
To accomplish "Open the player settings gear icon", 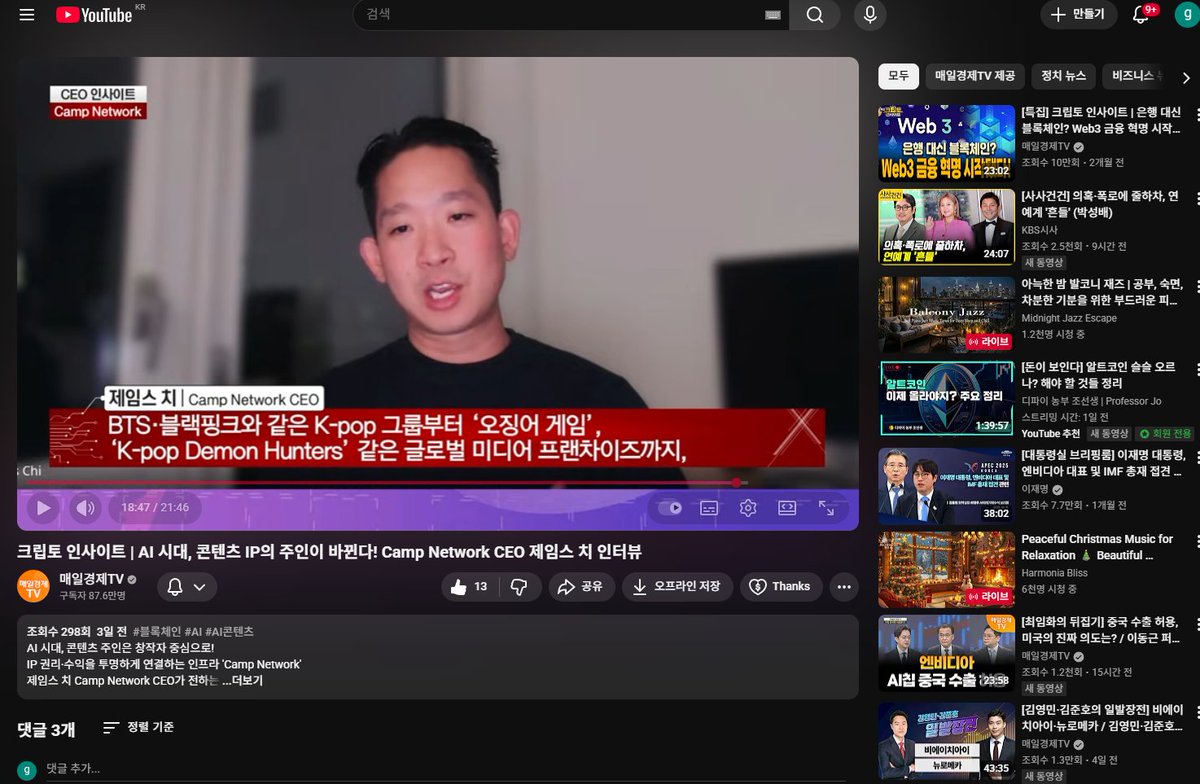I will (x=747, y=508).
